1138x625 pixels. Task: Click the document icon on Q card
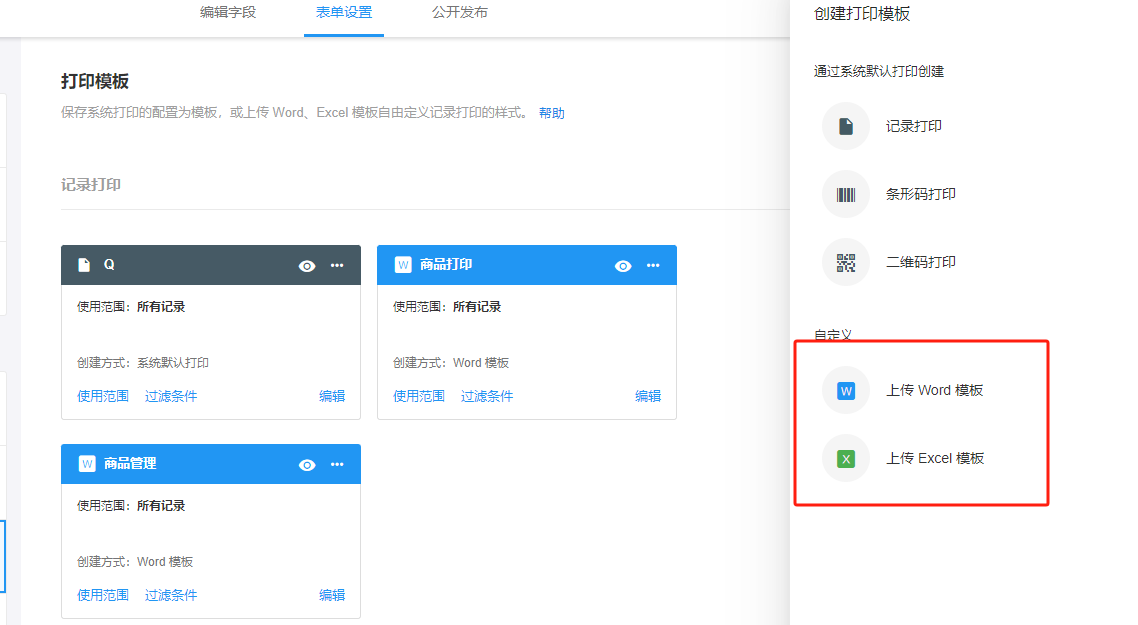(85, 265)
